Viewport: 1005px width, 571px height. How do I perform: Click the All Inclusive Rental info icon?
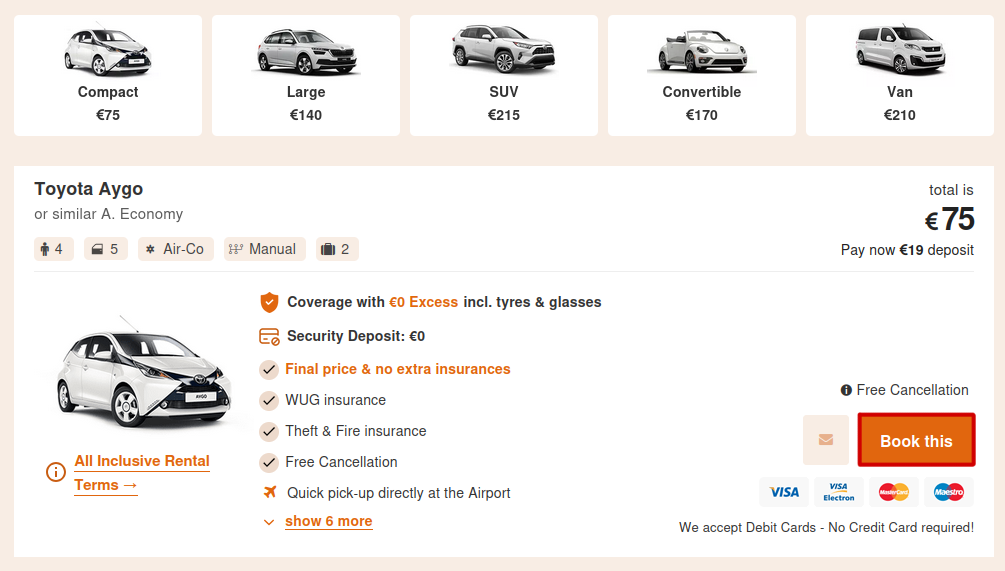tap(56, 472)
